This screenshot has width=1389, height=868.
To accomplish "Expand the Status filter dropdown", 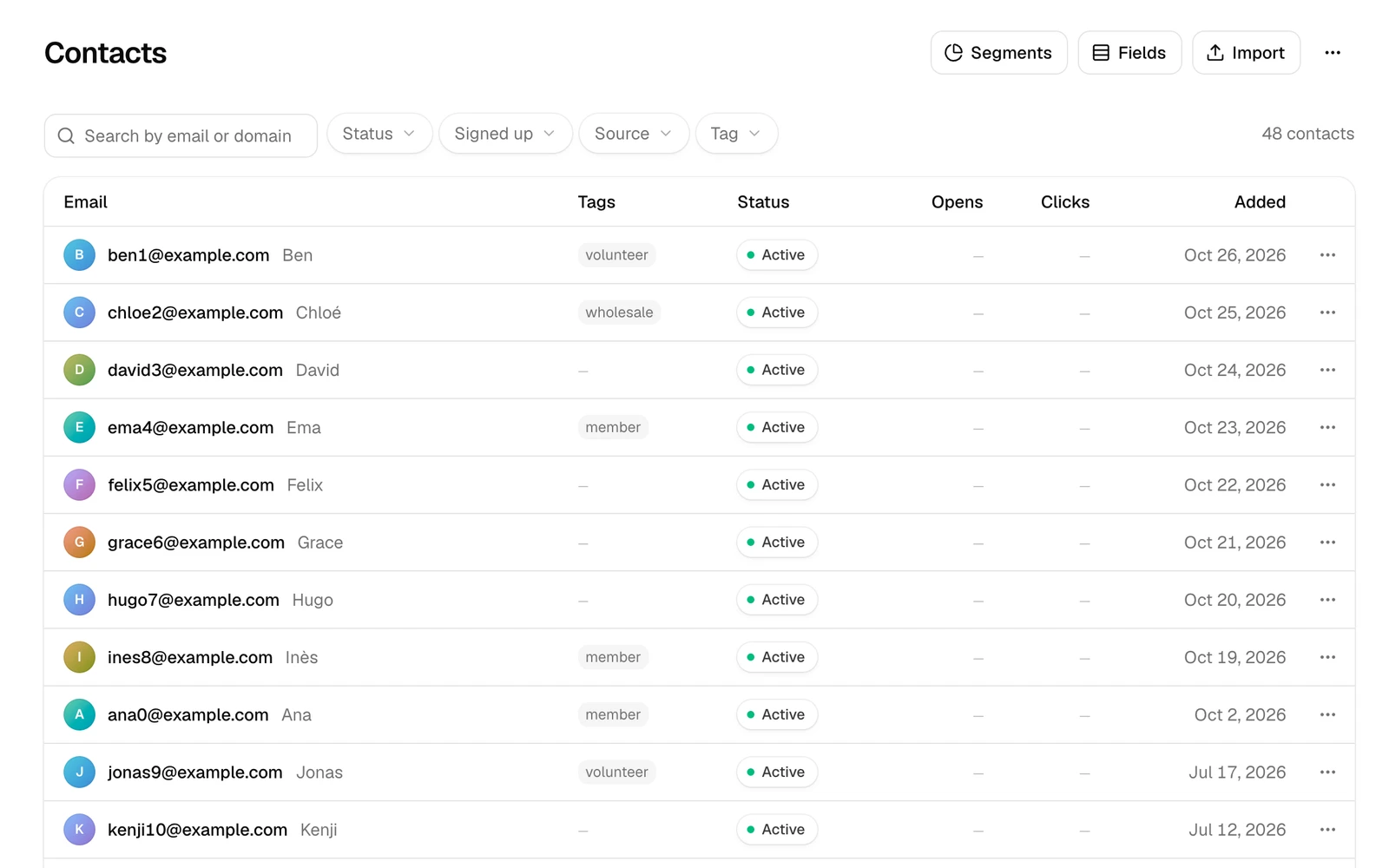I will pyautogui.click(x=379, y=134).
